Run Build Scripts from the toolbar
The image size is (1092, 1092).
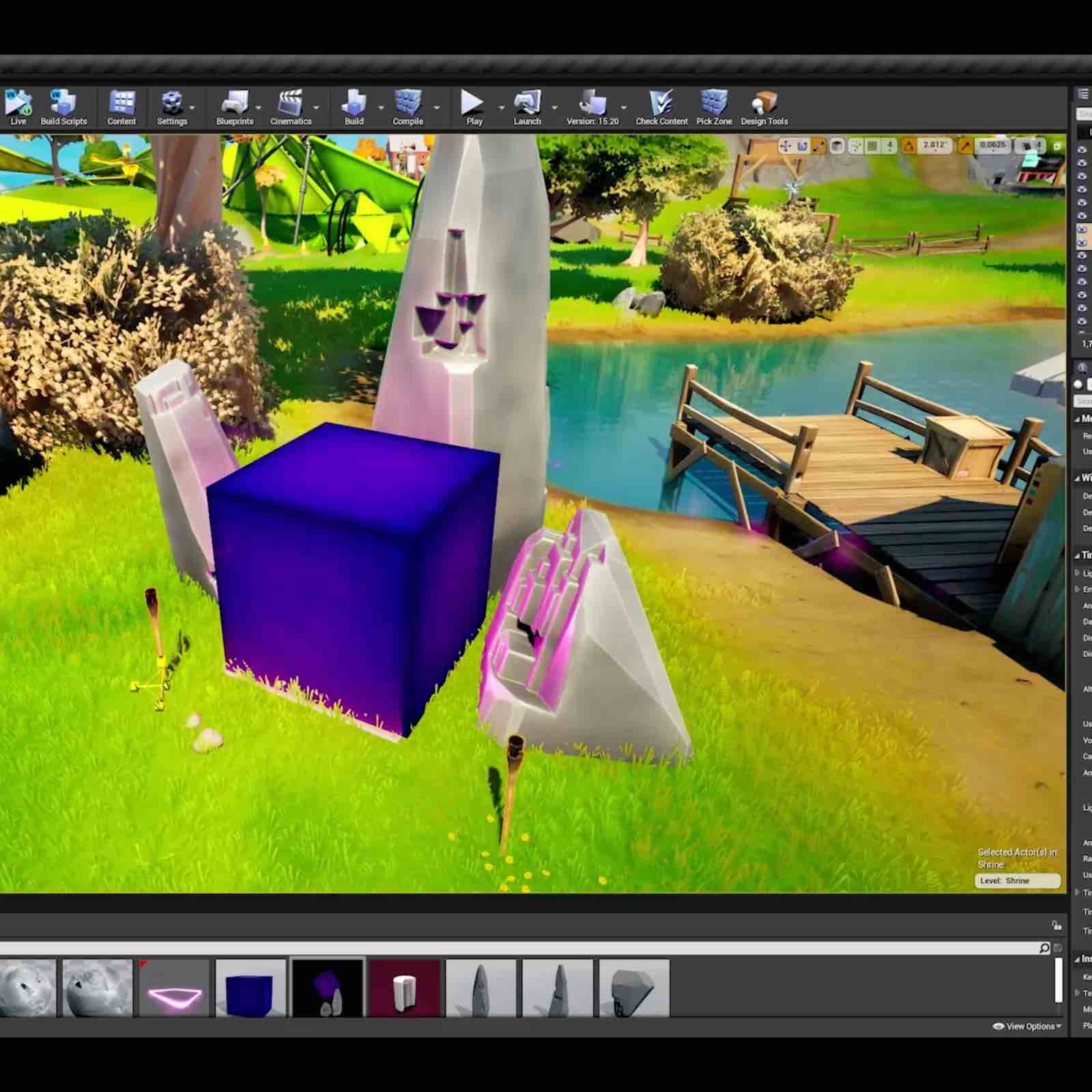(63, 108)
